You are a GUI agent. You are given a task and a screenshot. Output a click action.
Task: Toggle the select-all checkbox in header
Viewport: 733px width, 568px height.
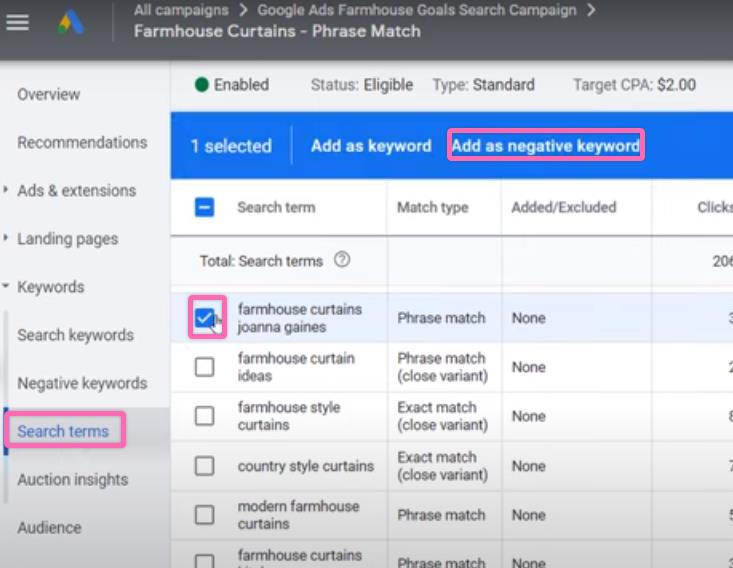pyautogui.click(x=204, y=208)
